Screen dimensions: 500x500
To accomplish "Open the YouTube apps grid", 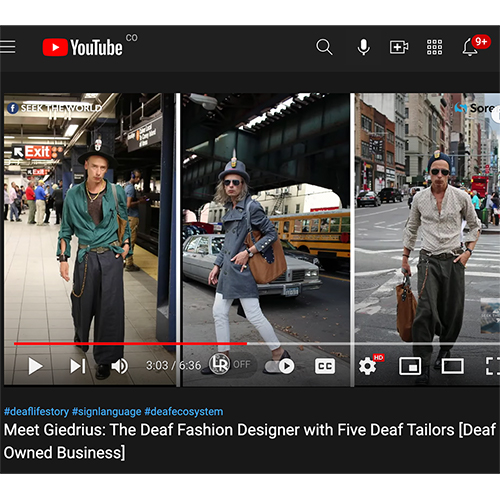I will pos(435,47).
